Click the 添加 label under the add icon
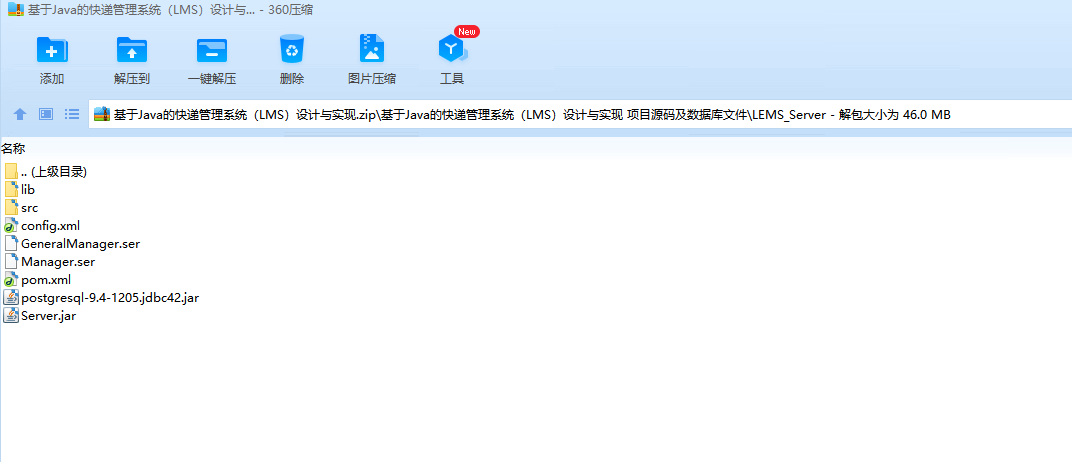Image resolution: width=1072 pixels, height=462 pixels. 52,79
